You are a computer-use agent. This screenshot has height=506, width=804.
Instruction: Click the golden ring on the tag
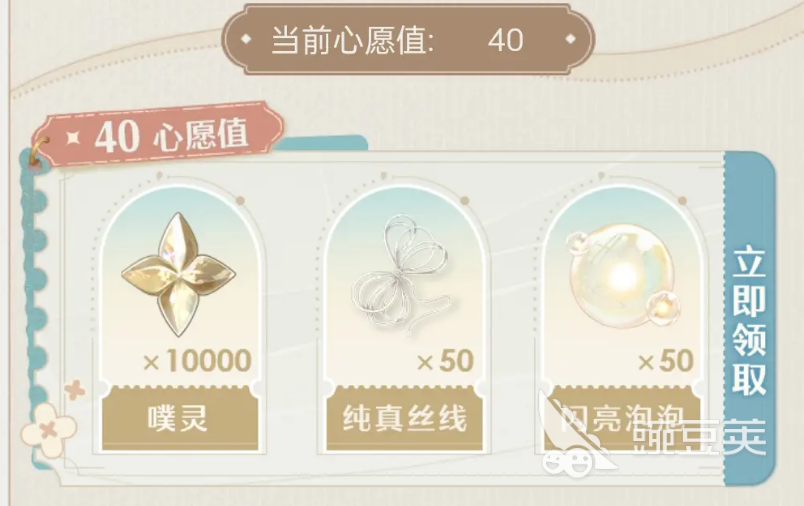pyautogui.click(x=39, y=152)
